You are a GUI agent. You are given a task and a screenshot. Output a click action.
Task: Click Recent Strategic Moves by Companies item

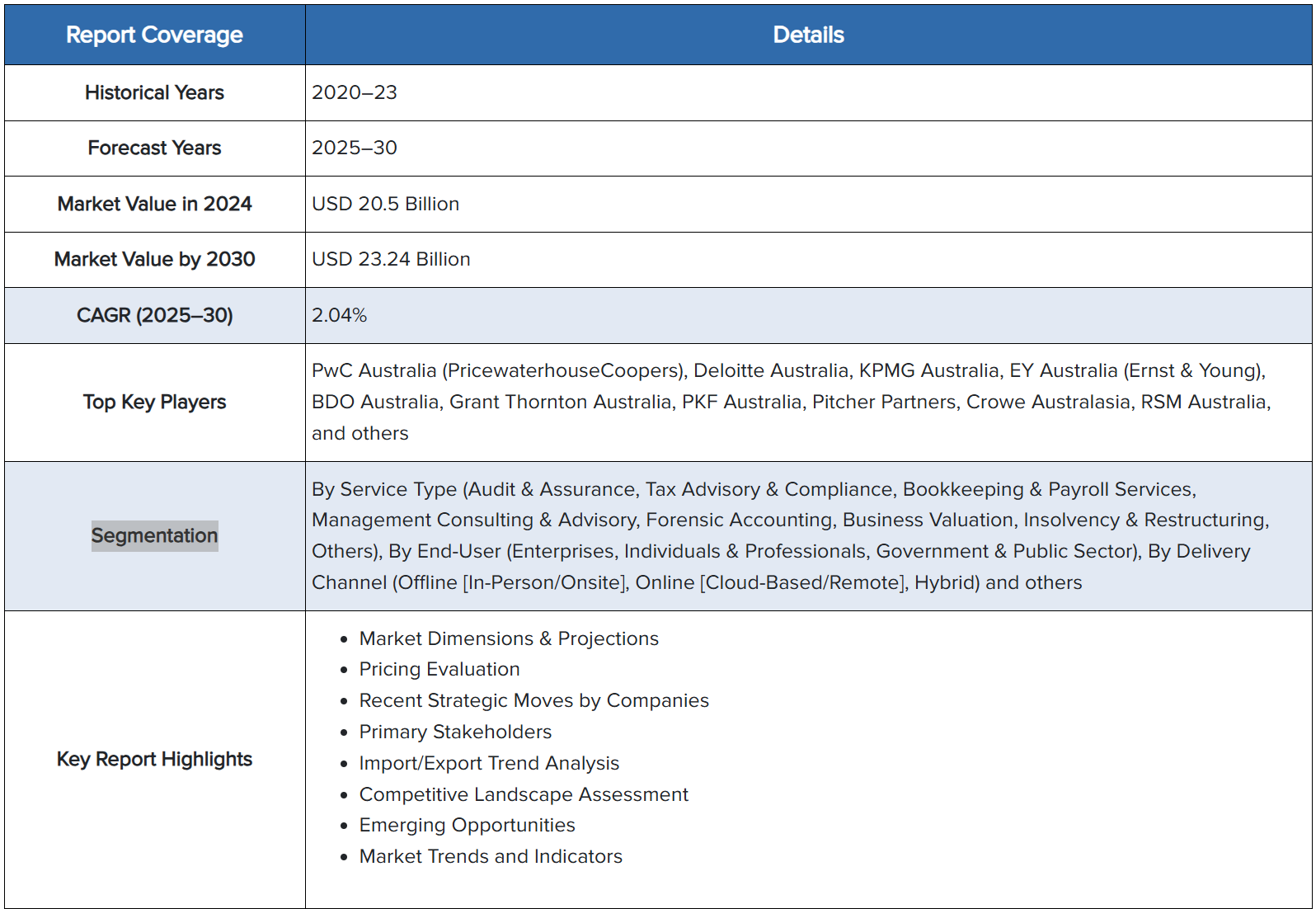tap(533, 700)
